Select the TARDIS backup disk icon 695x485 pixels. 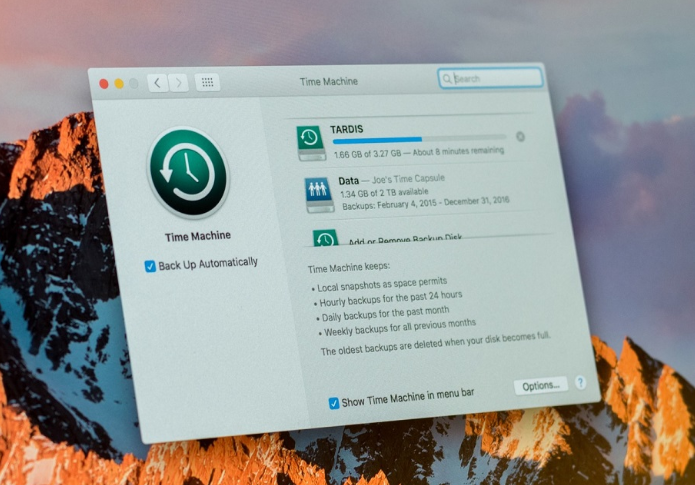(311, 143)
